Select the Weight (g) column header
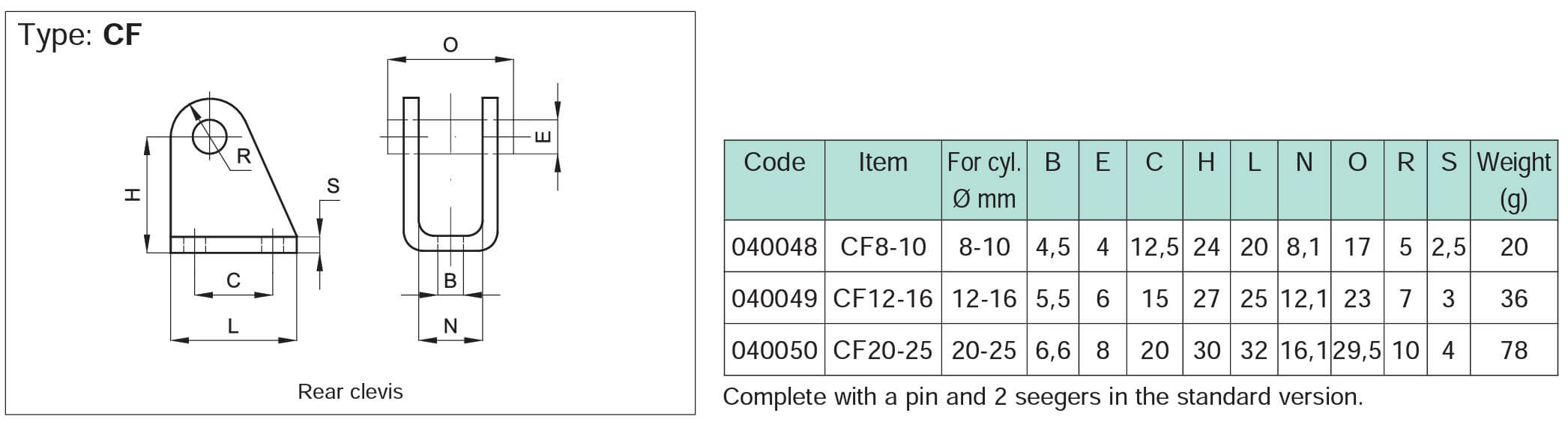 1514,180
